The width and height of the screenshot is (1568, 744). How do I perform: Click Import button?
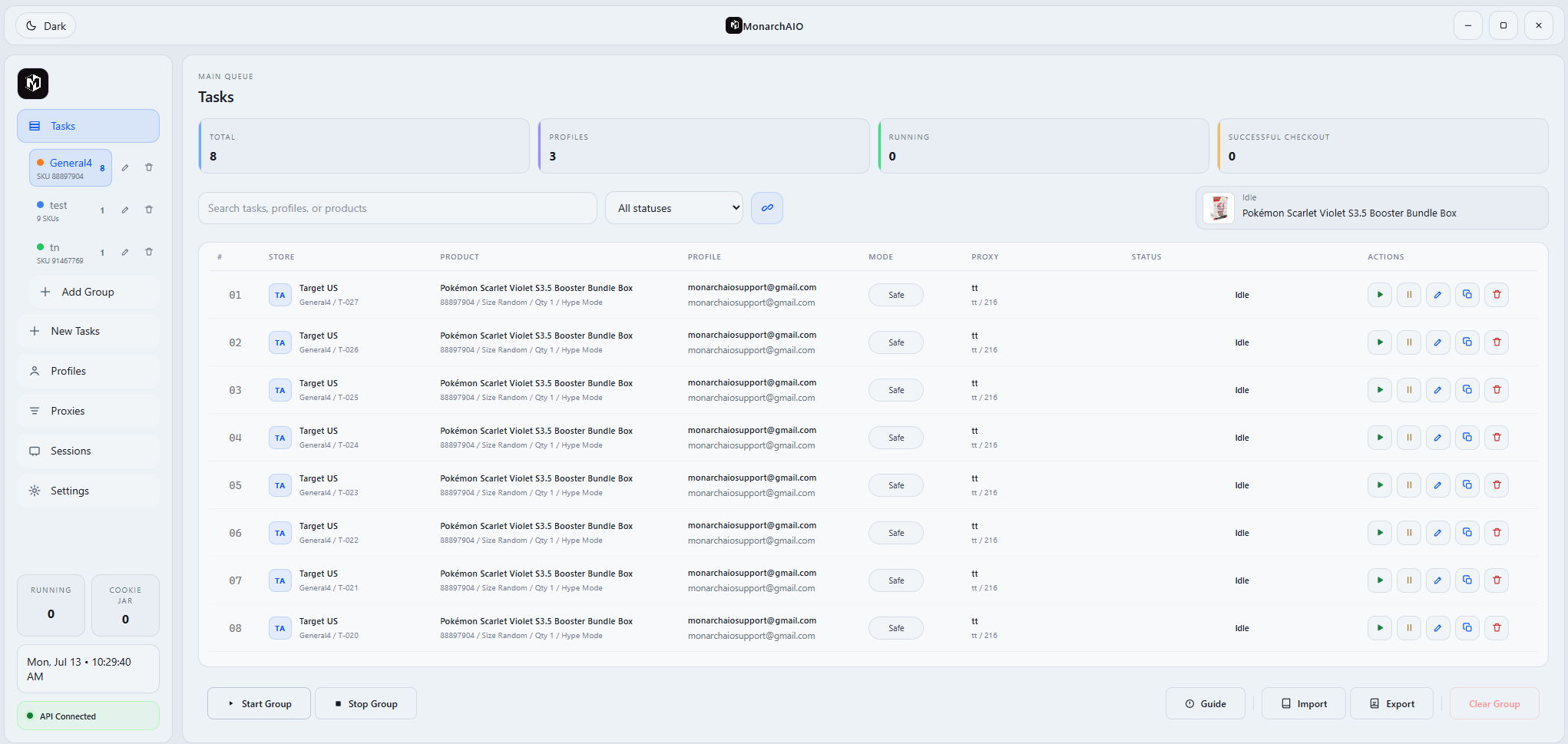pos(1304,703)
